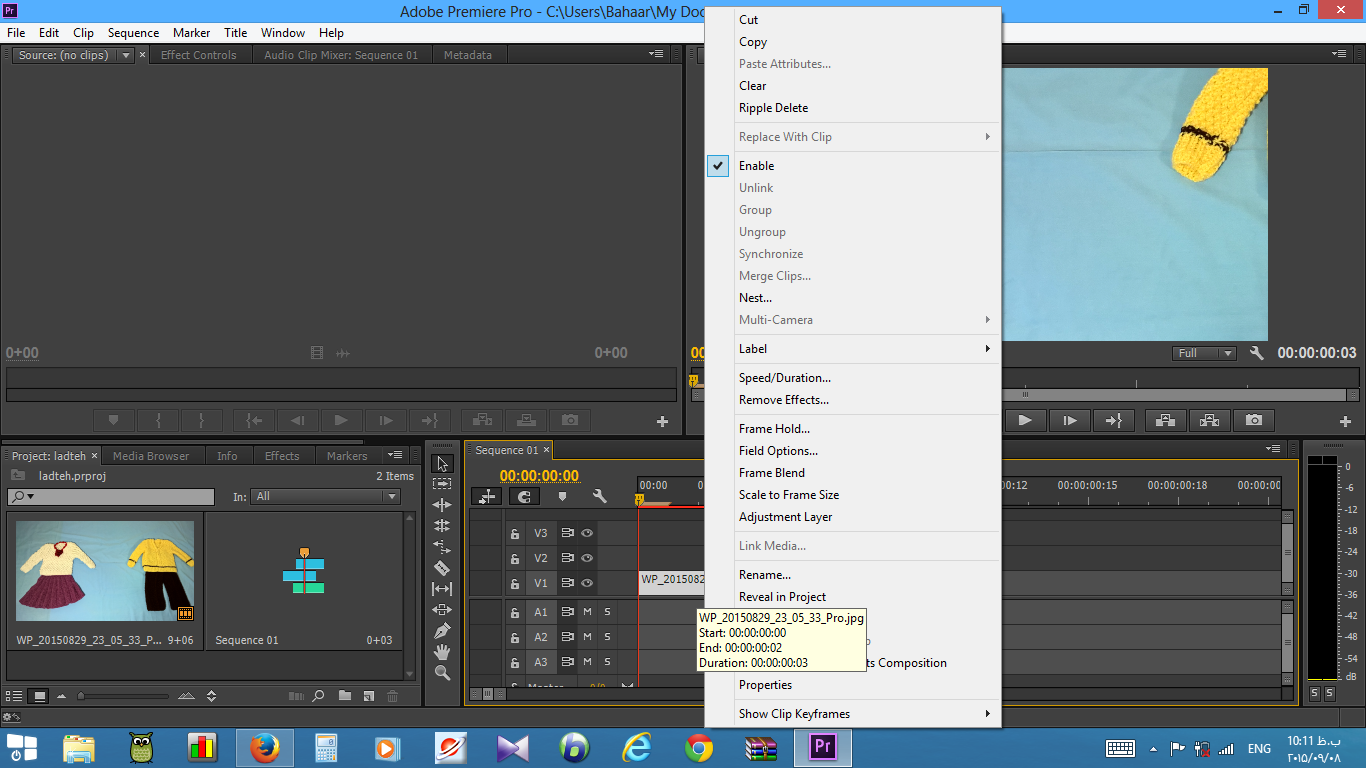This screenshot has width=1366, height=768.
Task: Select the Slip tool
Action: click(x=442, y=589)
